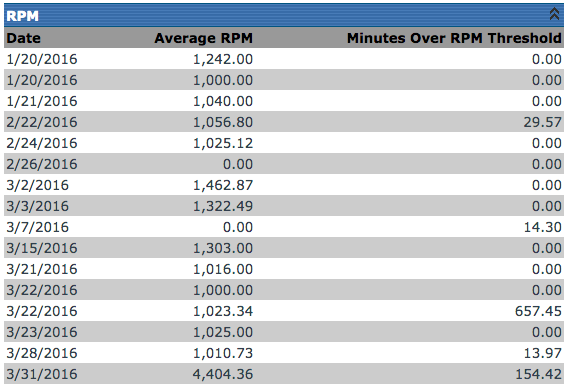Select the 3/22/2016 date in the 1,000.00 row

[42, 290]
